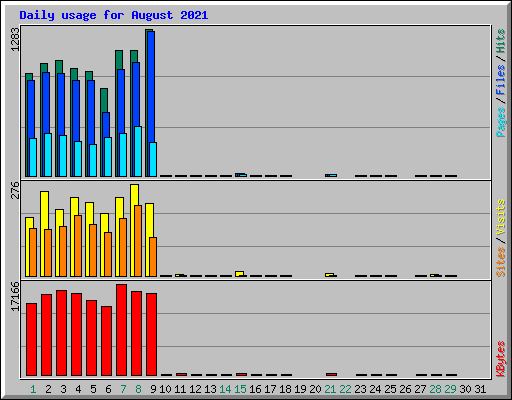The width and height of the screenshot is (512, 400).
Task: Click day 12 on the date axis
Action: point(195,389)
